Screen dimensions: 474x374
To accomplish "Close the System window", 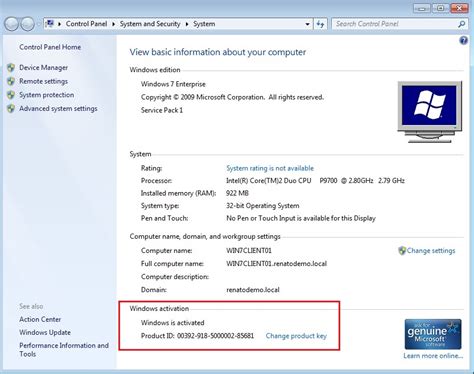I will 460,8.
